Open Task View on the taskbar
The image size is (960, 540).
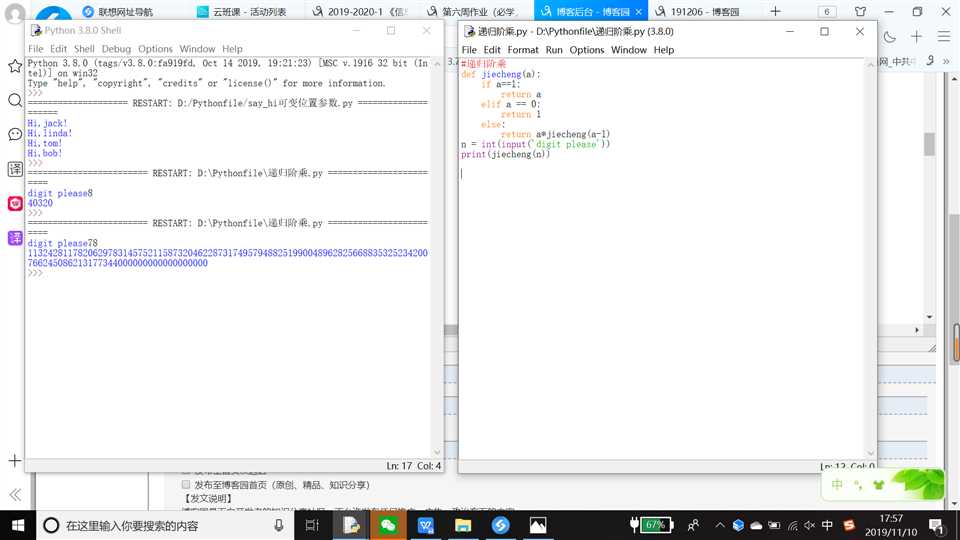coord(312,525)
